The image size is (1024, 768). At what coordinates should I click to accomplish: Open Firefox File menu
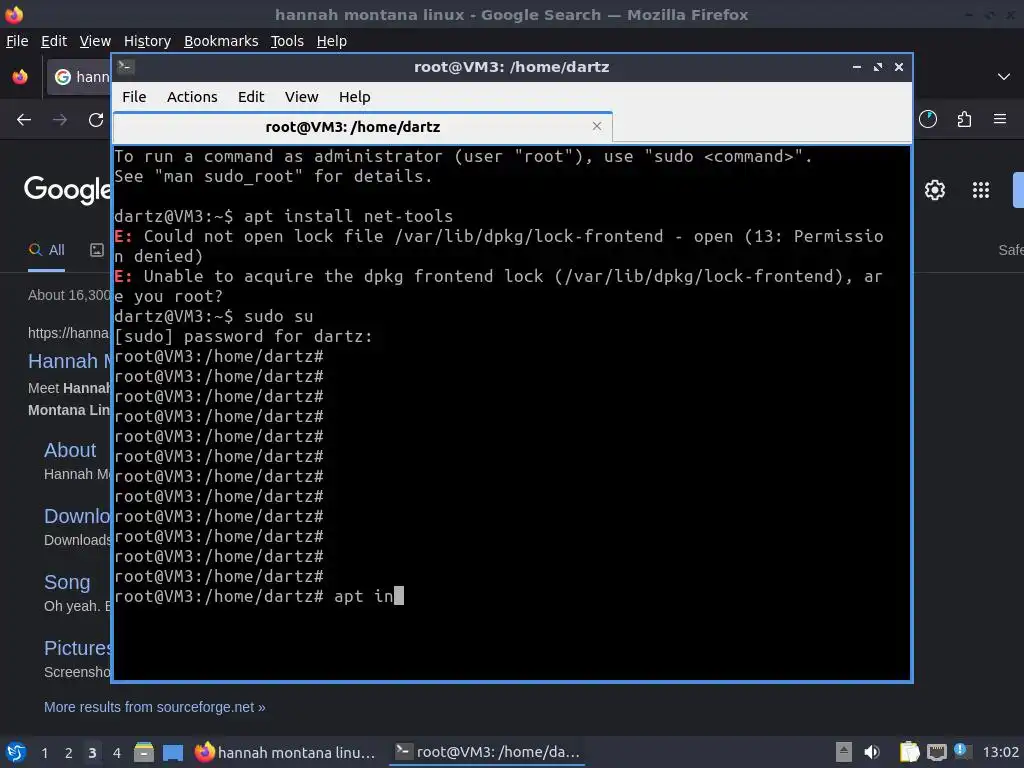17,41
